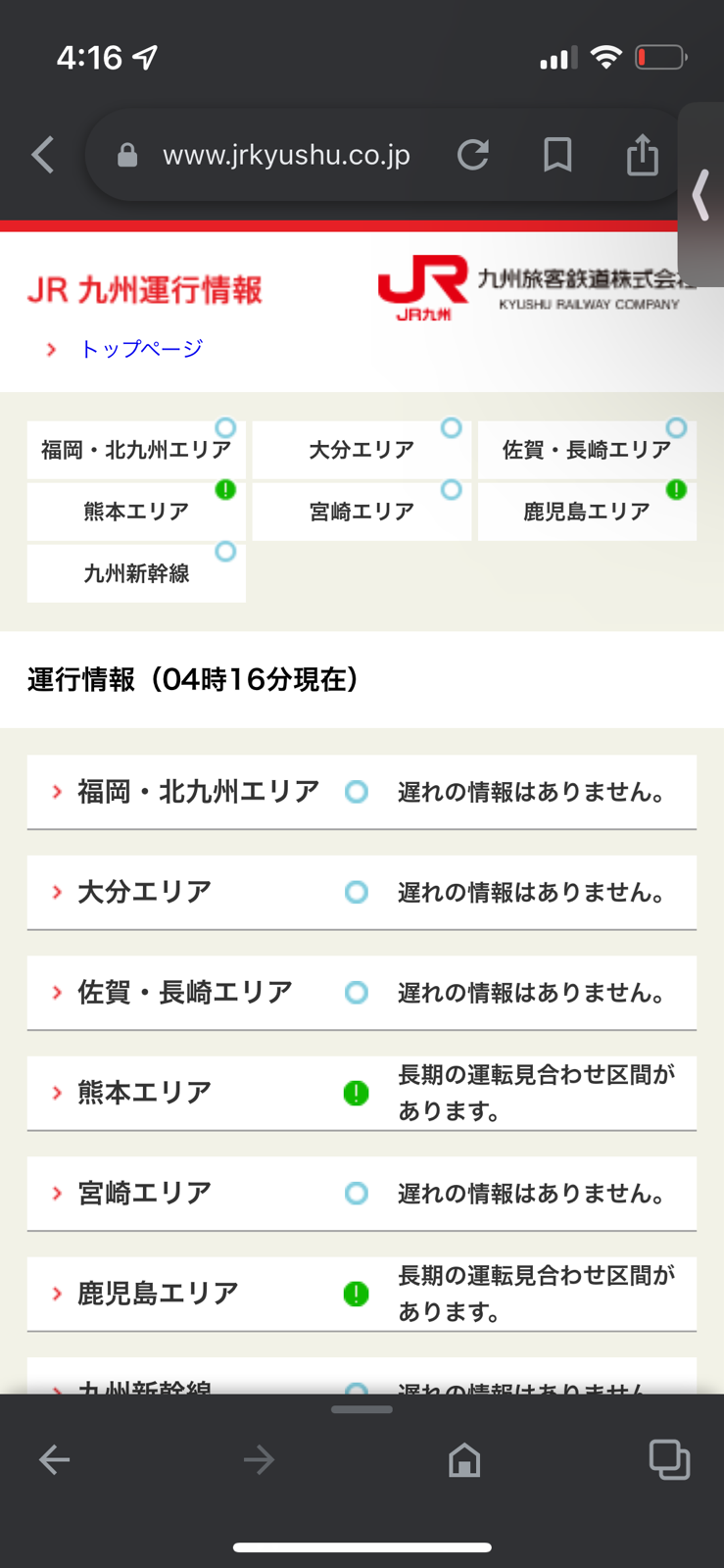Tap the 大分エリア row in status list
Image resolution: width=724 pixels, height=1568 pixels.
(362, 892)
